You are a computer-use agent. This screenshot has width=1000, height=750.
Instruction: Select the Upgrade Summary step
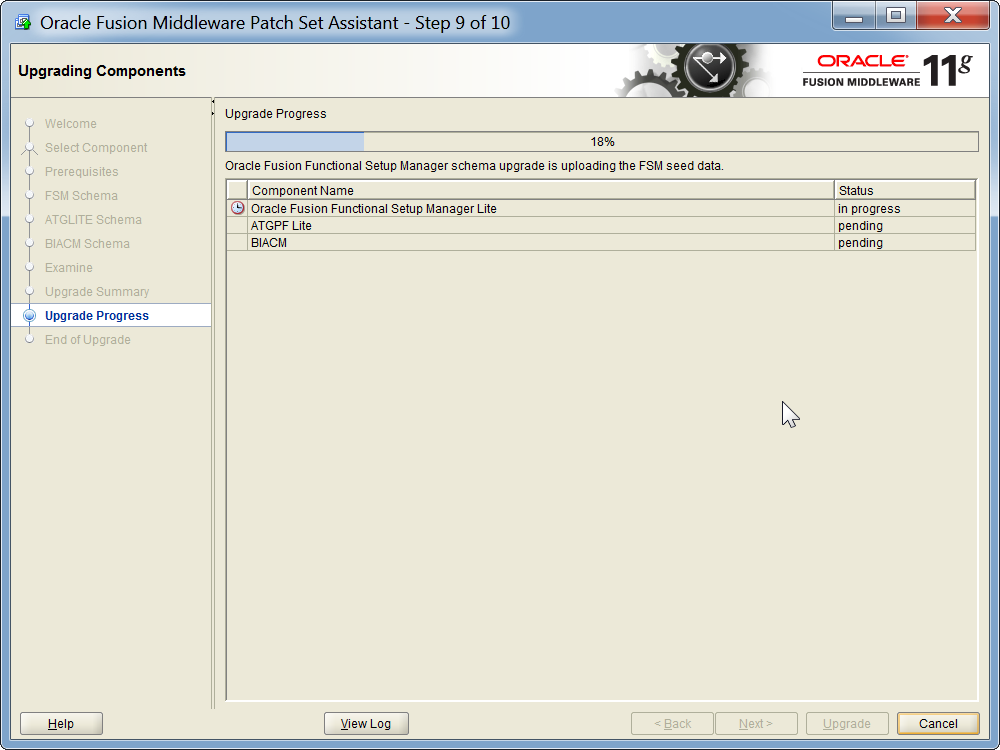[x=97, y=291]
